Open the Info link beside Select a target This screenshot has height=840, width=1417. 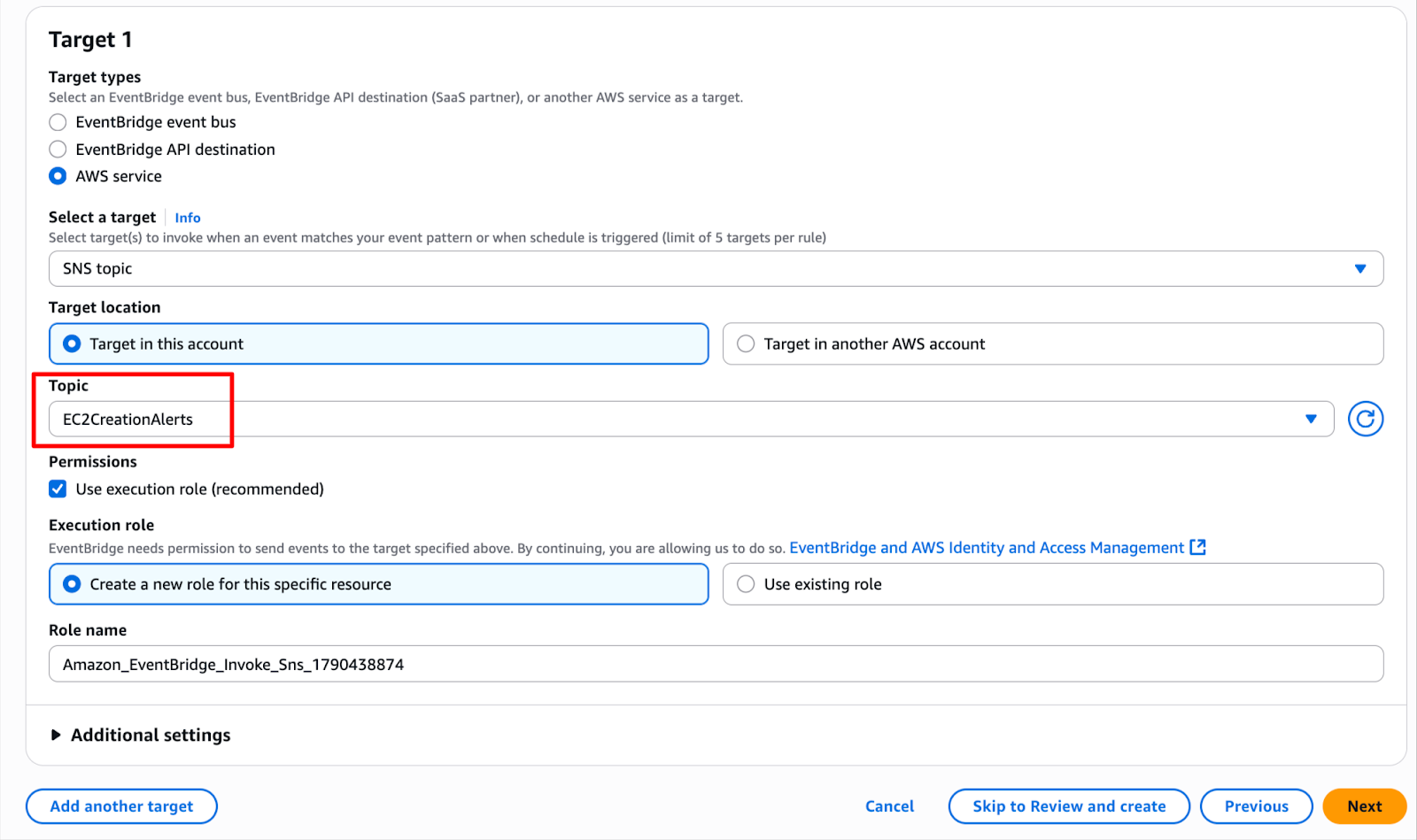tap(187, 218)
